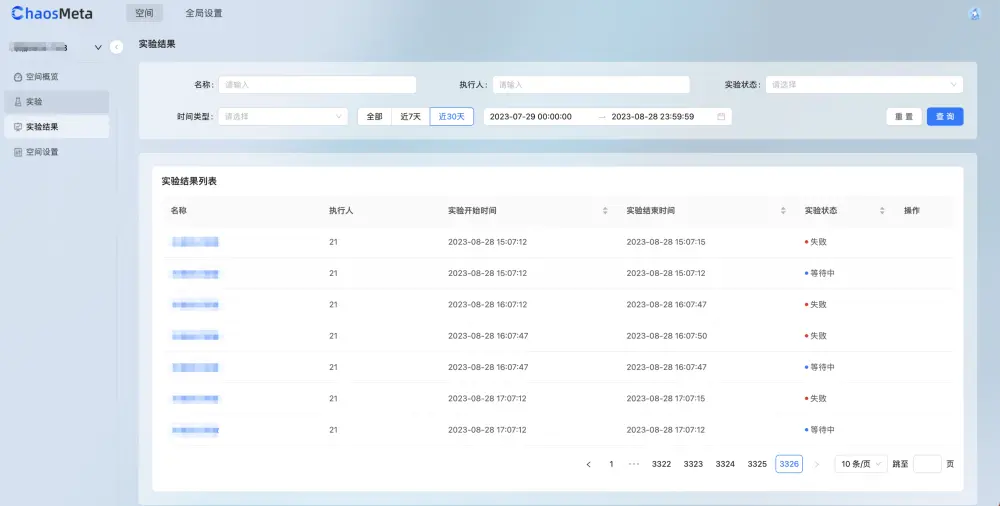Select the 近7天 time range option
This screenshot has height=506, width=1000.
coord(410,117)
